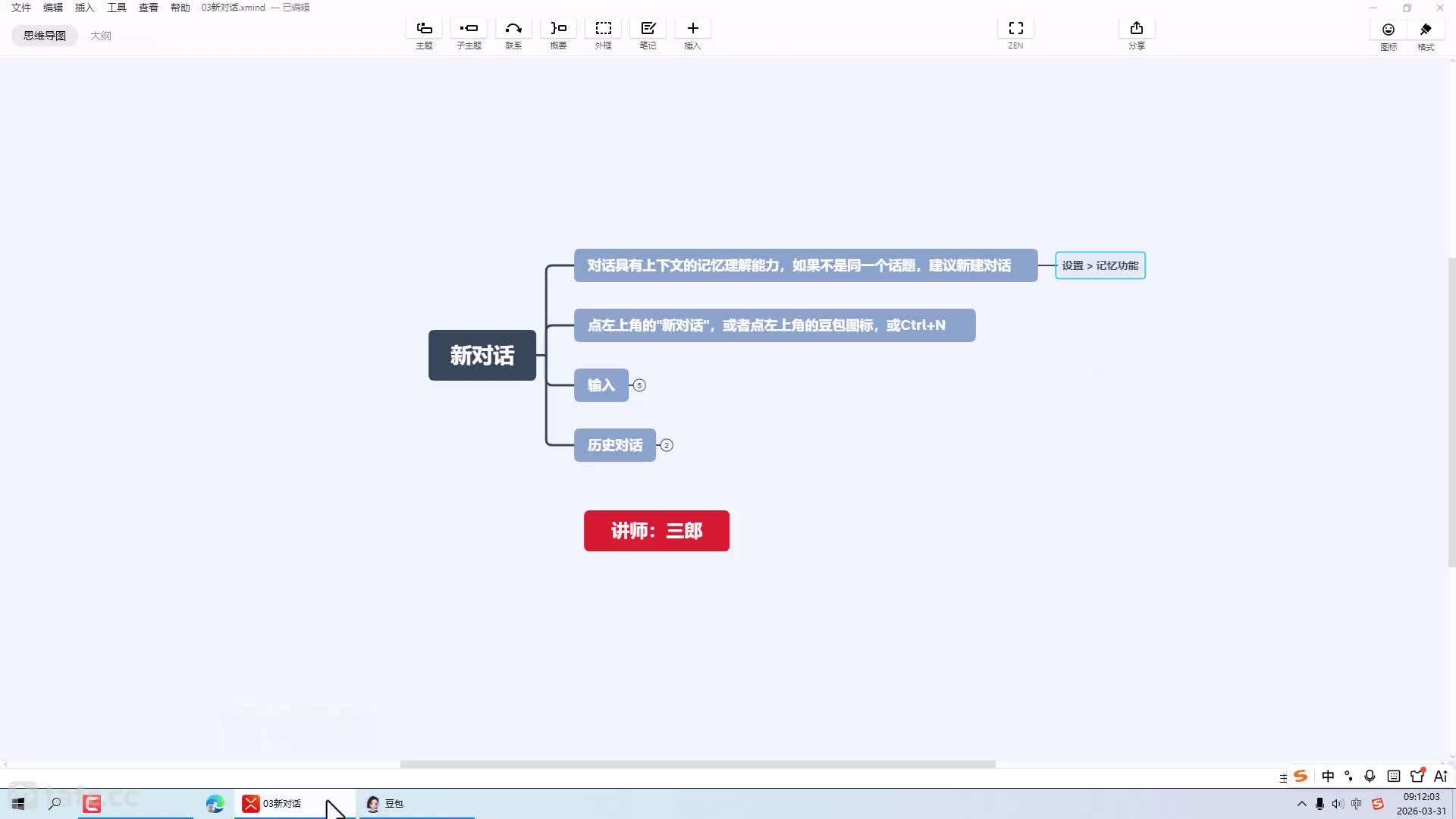This screenshot has width=1456, height=819.
Task: Switch to 大纲 outline view
Action: (x=101, y=36)
